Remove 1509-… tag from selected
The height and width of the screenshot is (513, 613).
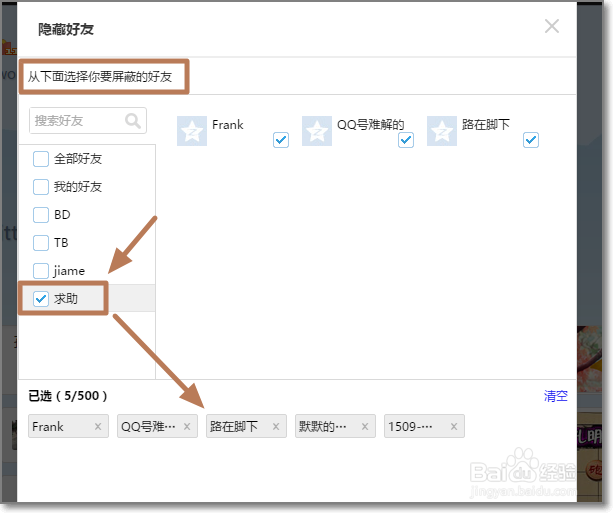[x=454, y=427]
